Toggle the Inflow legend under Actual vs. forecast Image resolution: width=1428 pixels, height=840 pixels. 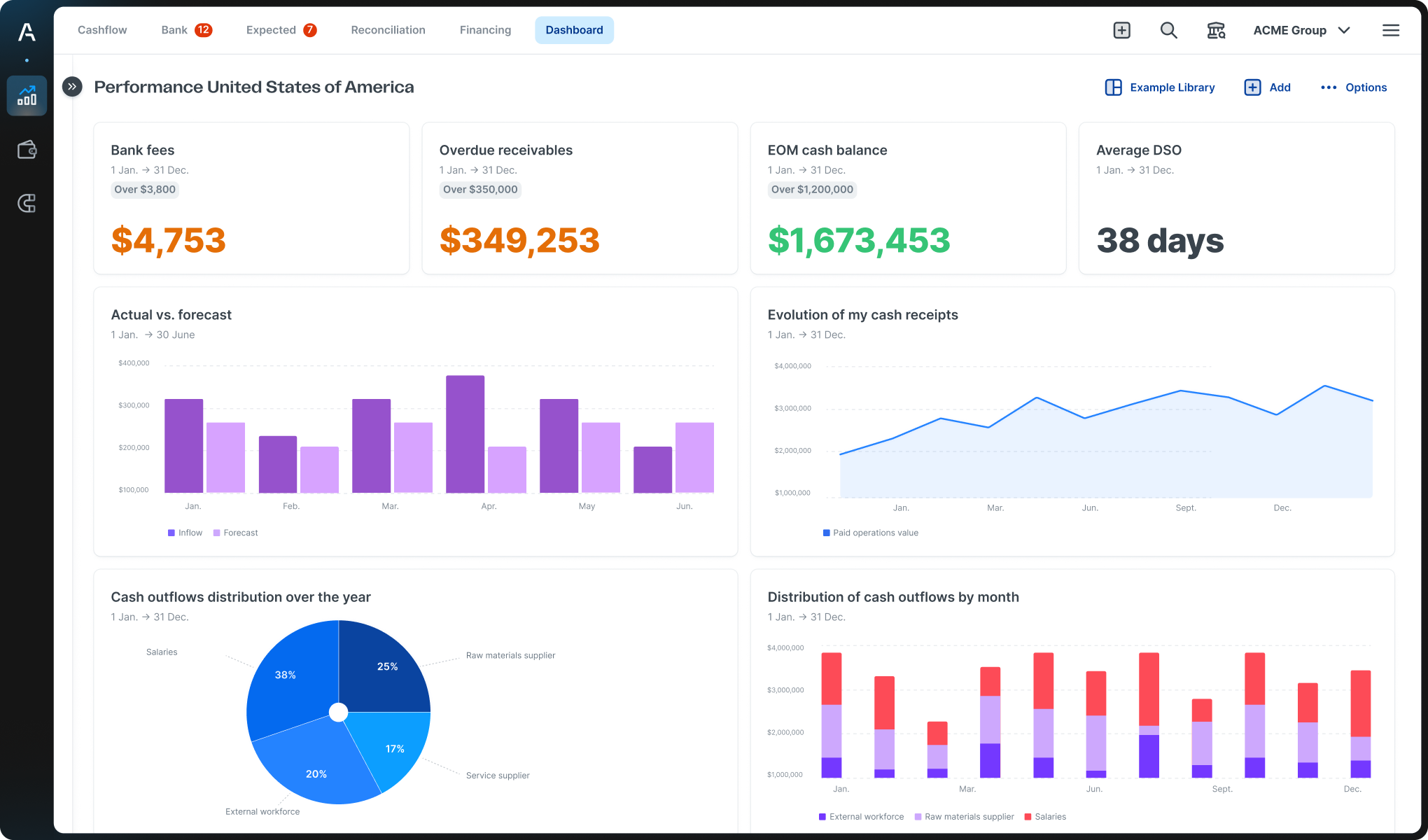(x=184, y=532)
